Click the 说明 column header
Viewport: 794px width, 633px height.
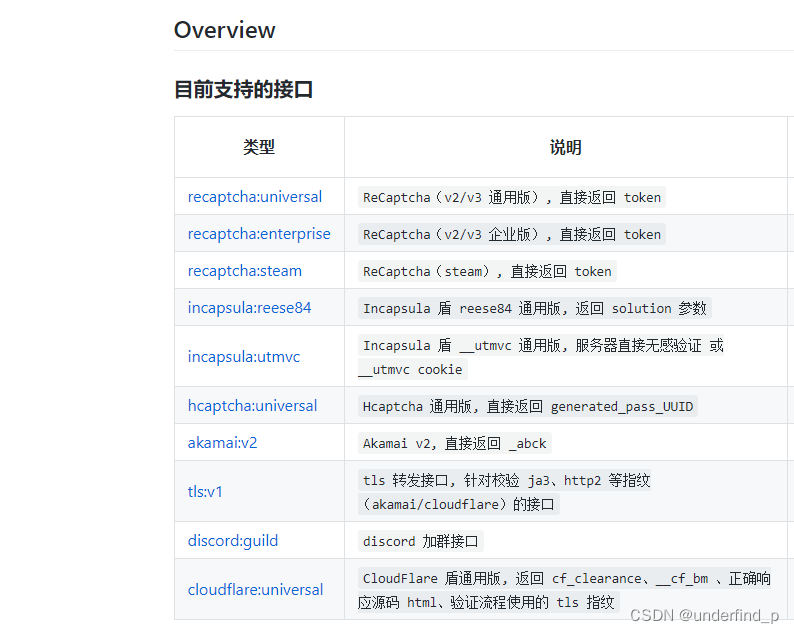pyautogui.click(x=566, y=147)
